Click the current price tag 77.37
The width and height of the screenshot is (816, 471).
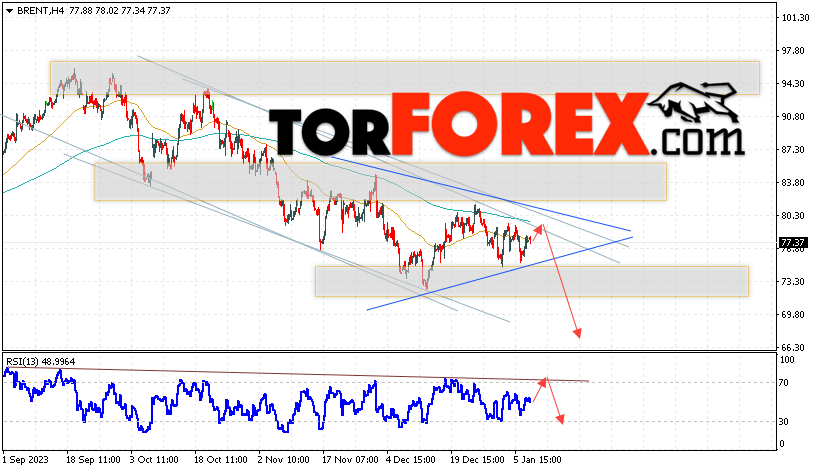[x=793, y=243]
